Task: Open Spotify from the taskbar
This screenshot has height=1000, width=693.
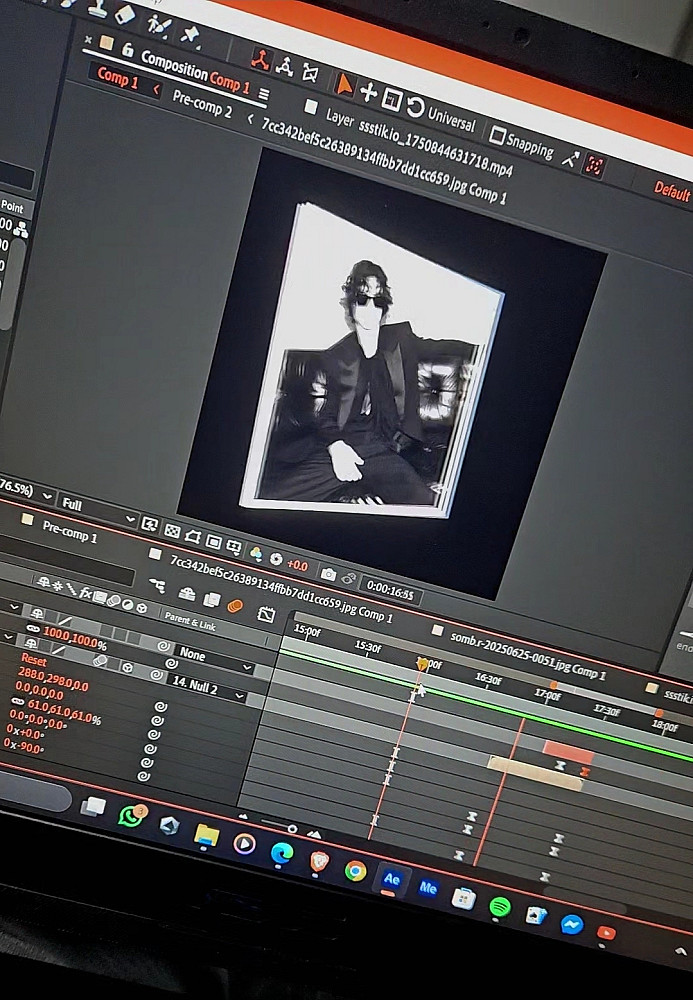Action: tap(499, 905)
